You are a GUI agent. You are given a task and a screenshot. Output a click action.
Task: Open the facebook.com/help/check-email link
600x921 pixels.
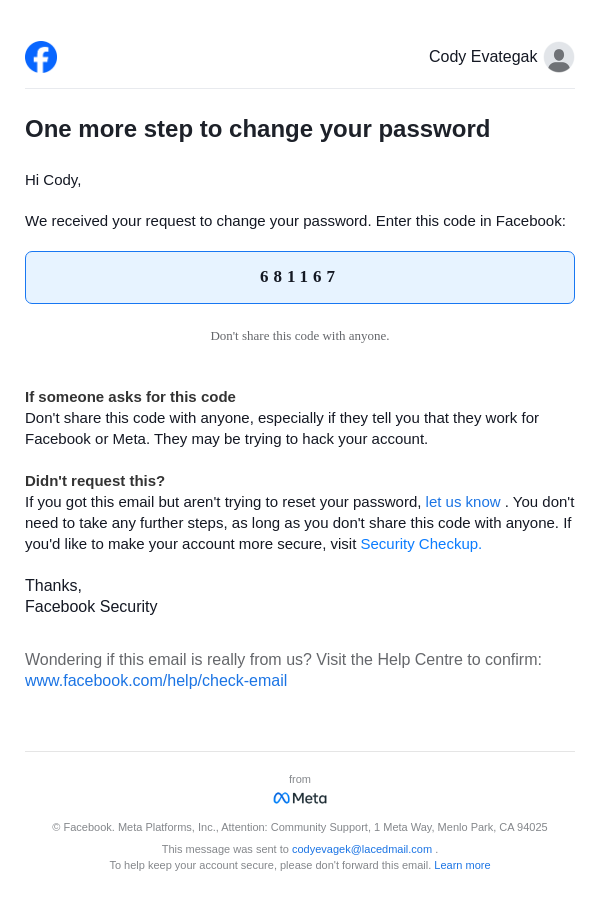pos(156,681)
